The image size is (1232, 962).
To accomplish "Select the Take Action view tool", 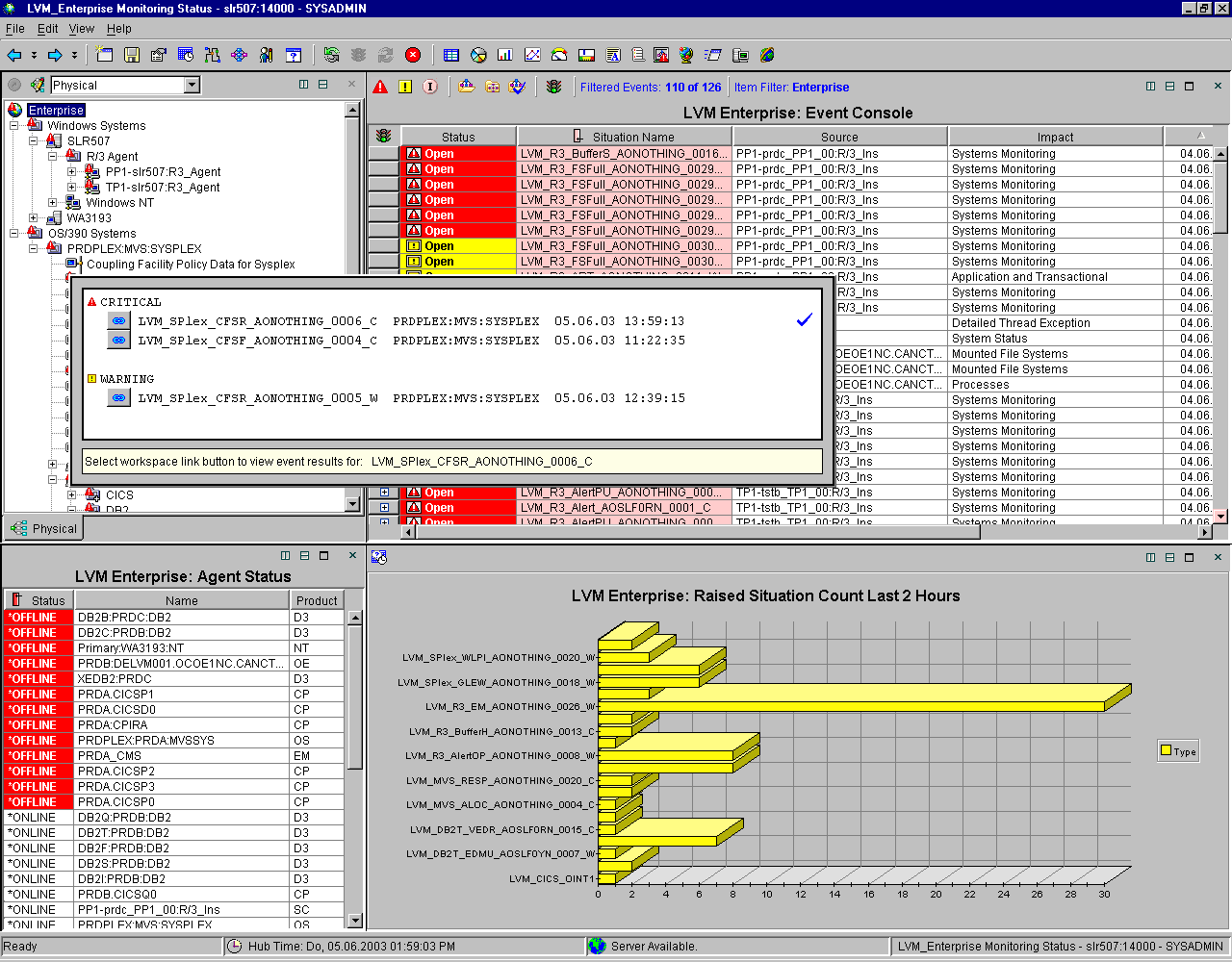I will pos(713,55).
